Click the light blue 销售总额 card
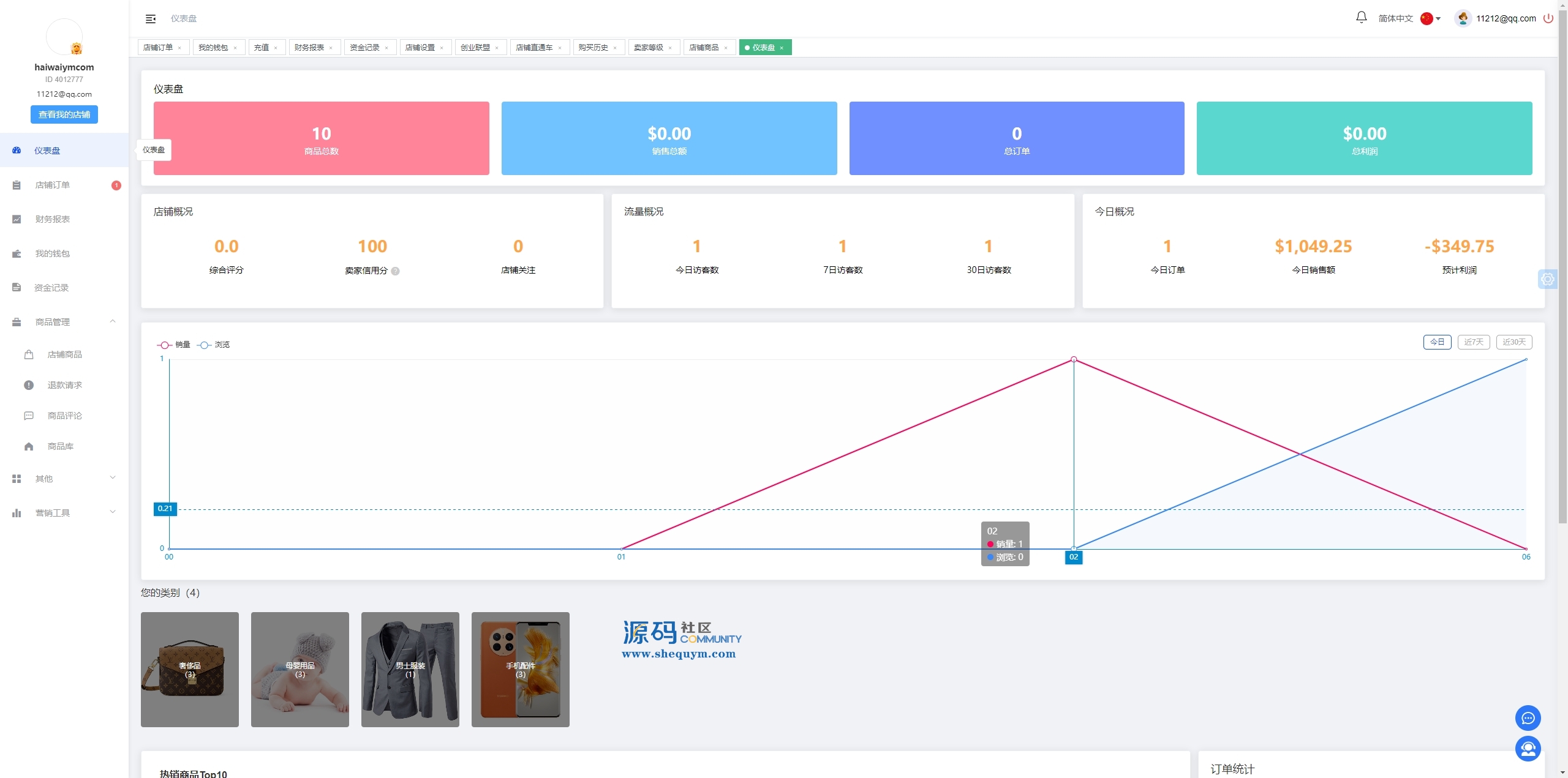Viewport: 1568px width, 778px height. click(669, 138)
